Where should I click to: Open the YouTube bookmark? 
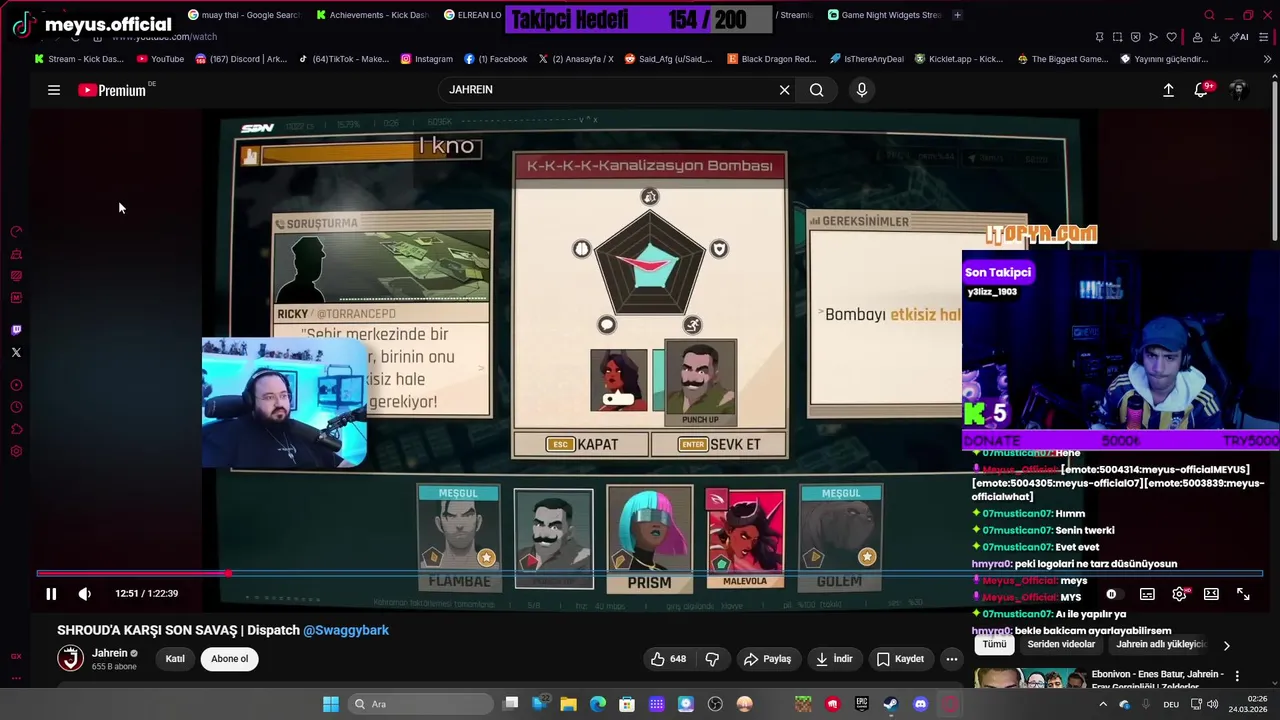160,59
